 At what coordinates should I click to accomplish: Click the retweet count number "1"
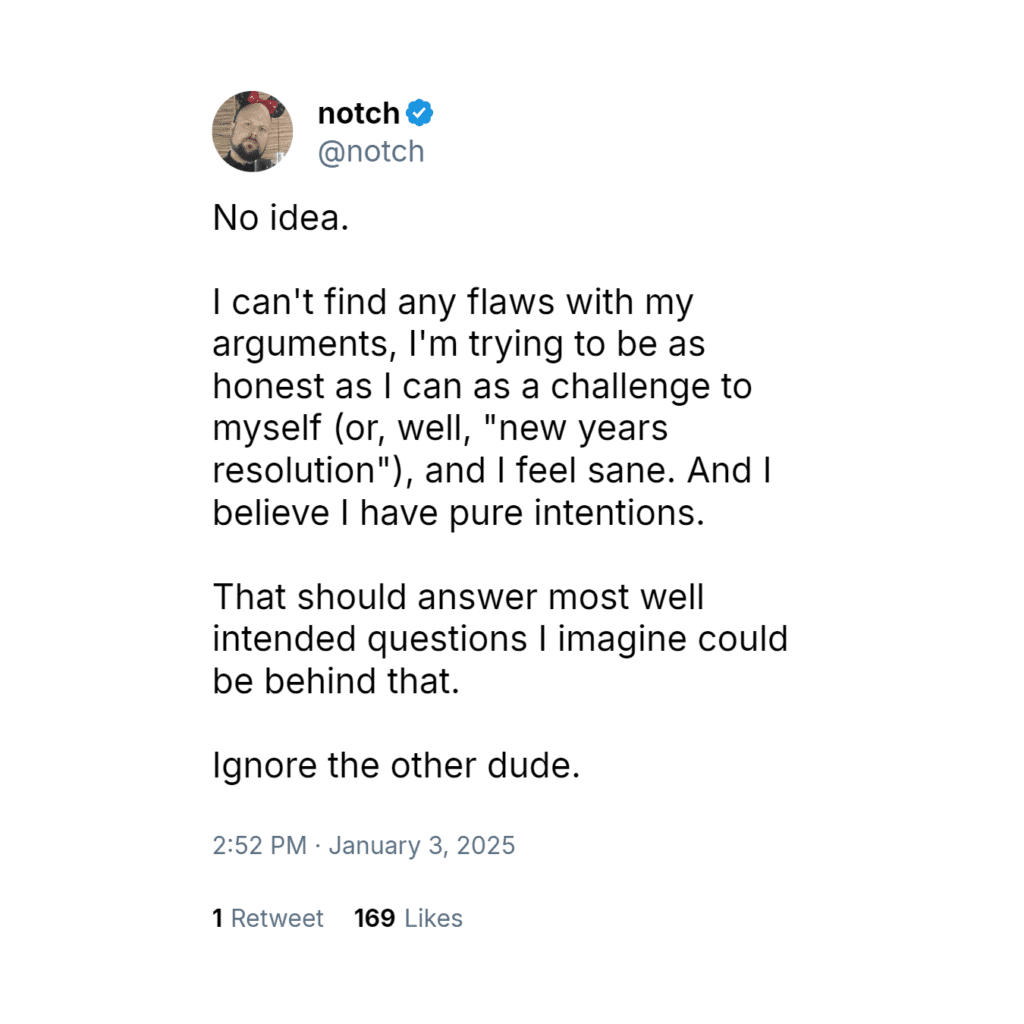point(217,919)
